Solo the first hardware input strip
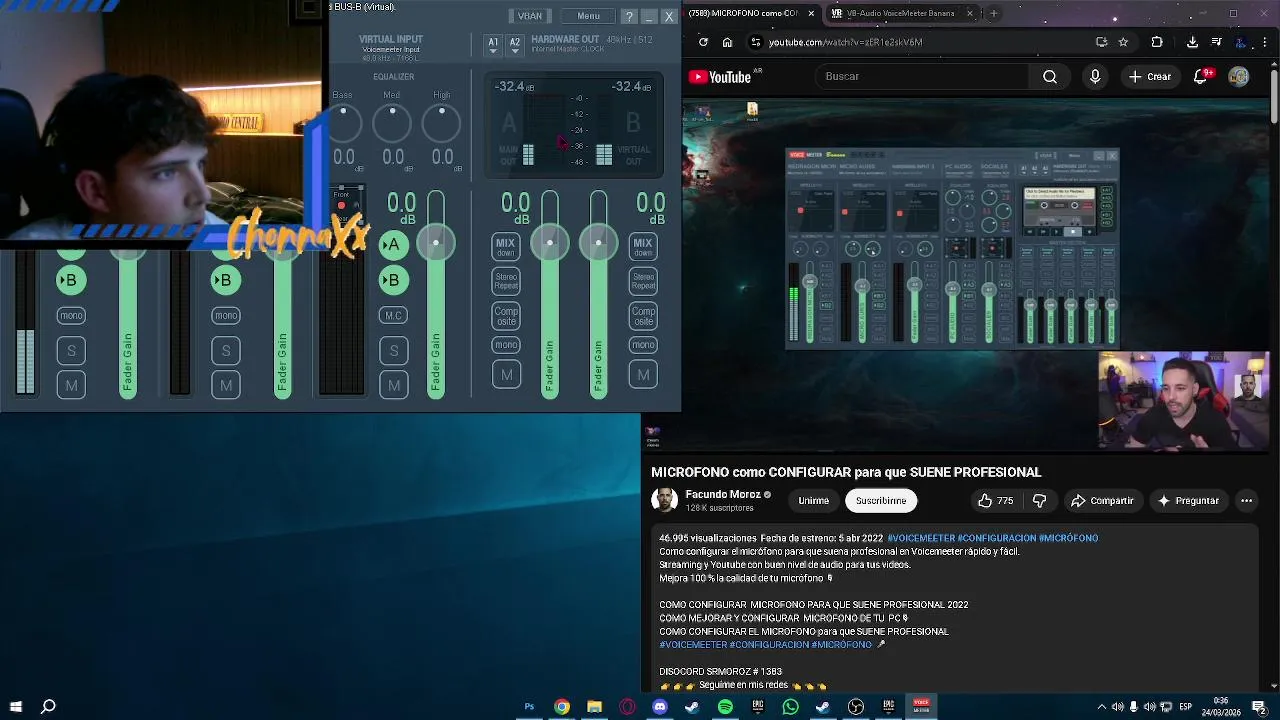Image resolution: width=1280 pixels, height=720 pixels. tap(71, 351)
